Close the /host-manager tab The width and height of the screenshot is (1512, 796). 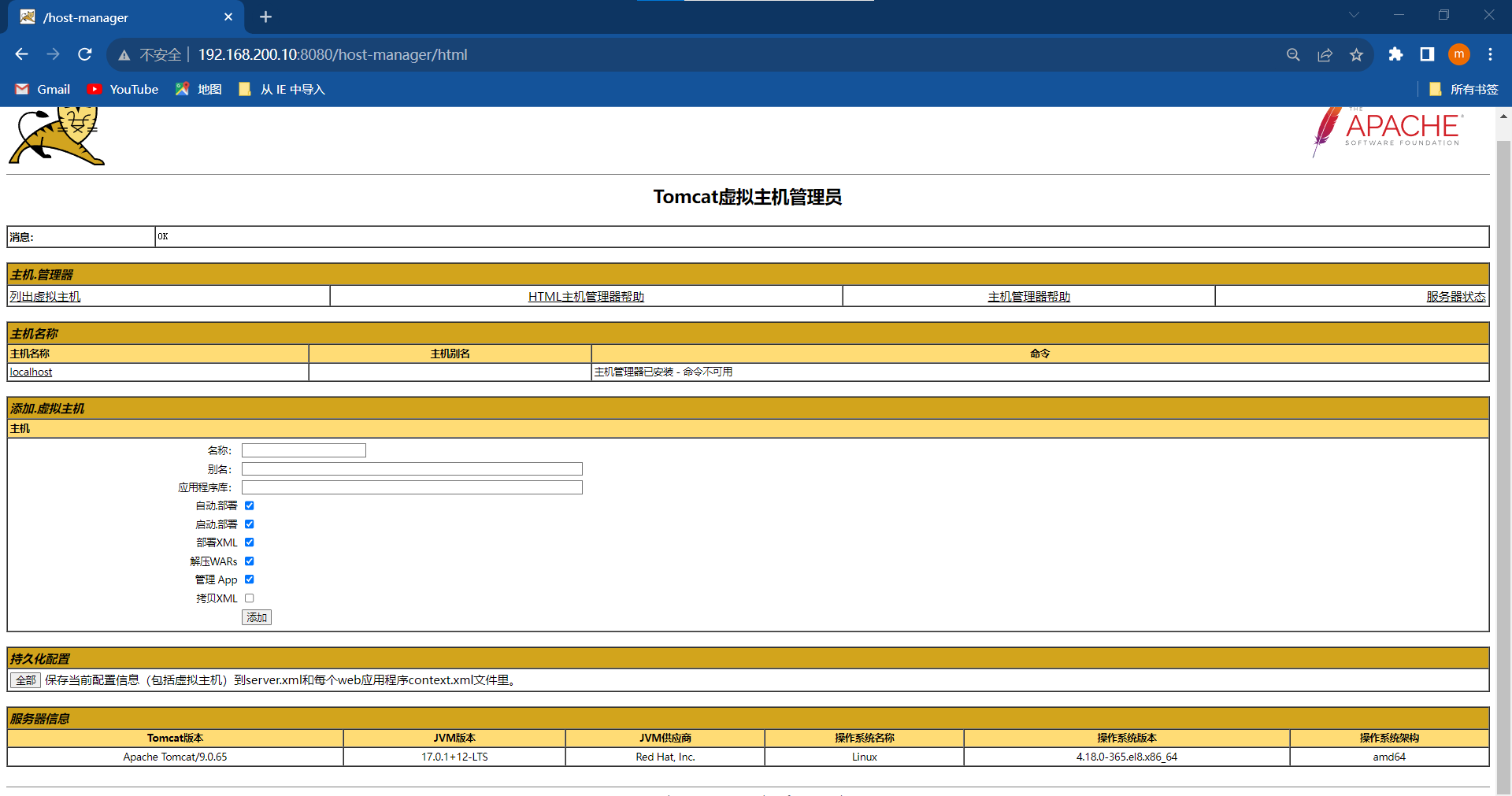click(228, 17)
